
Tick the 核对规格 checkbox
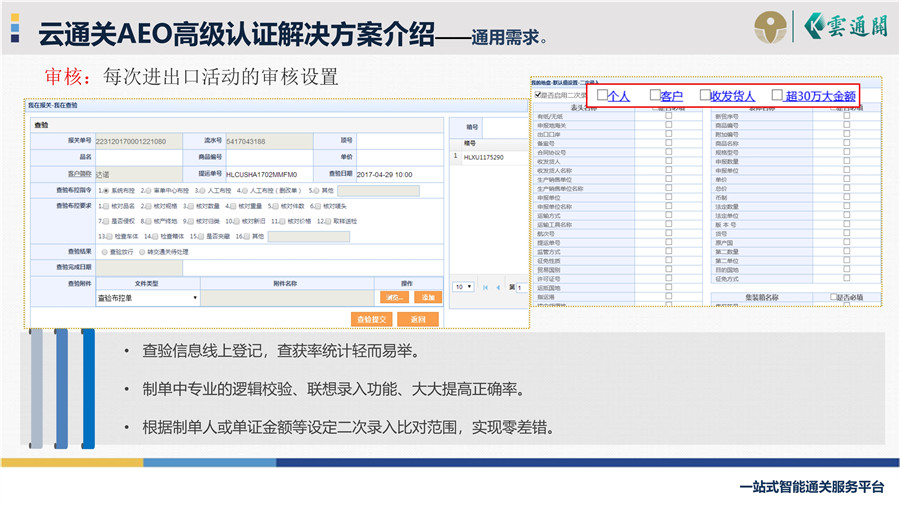click(x=149, y=206)
